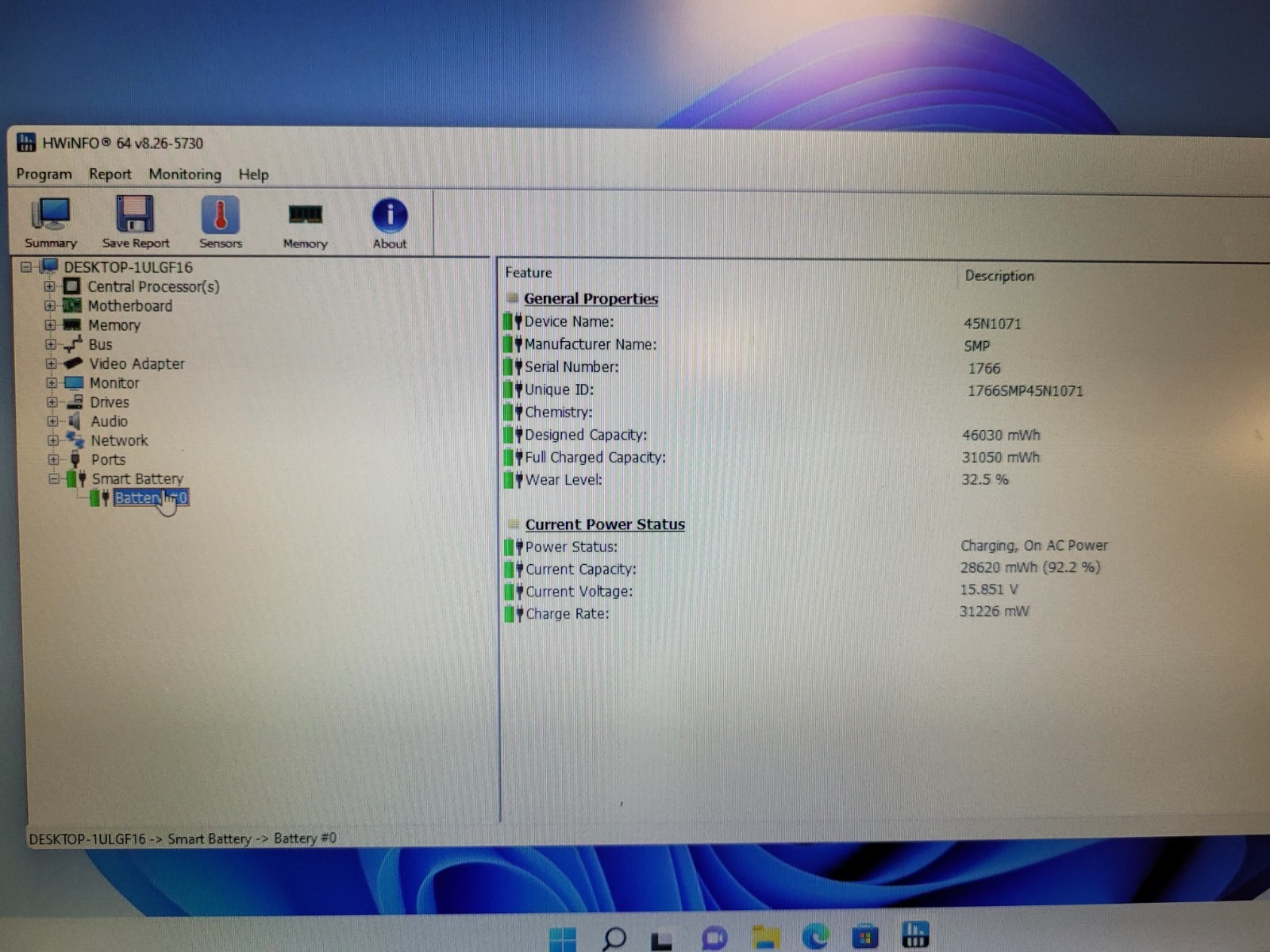Select Central Processor(s) label in tree
Image resolution: width=1270 pixels, height=952 pixels.
click(154, 286)
